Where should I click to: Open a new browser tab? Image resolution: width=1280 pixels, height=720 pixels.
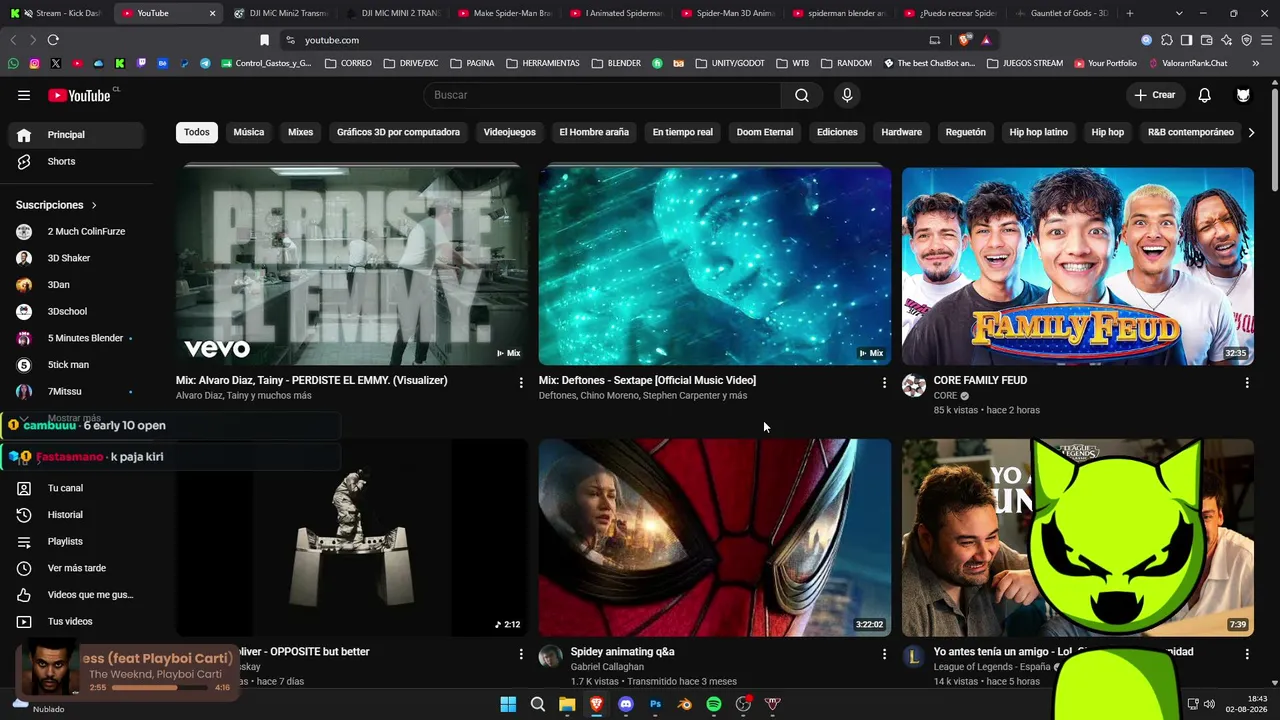click(x=1130, y=13)
